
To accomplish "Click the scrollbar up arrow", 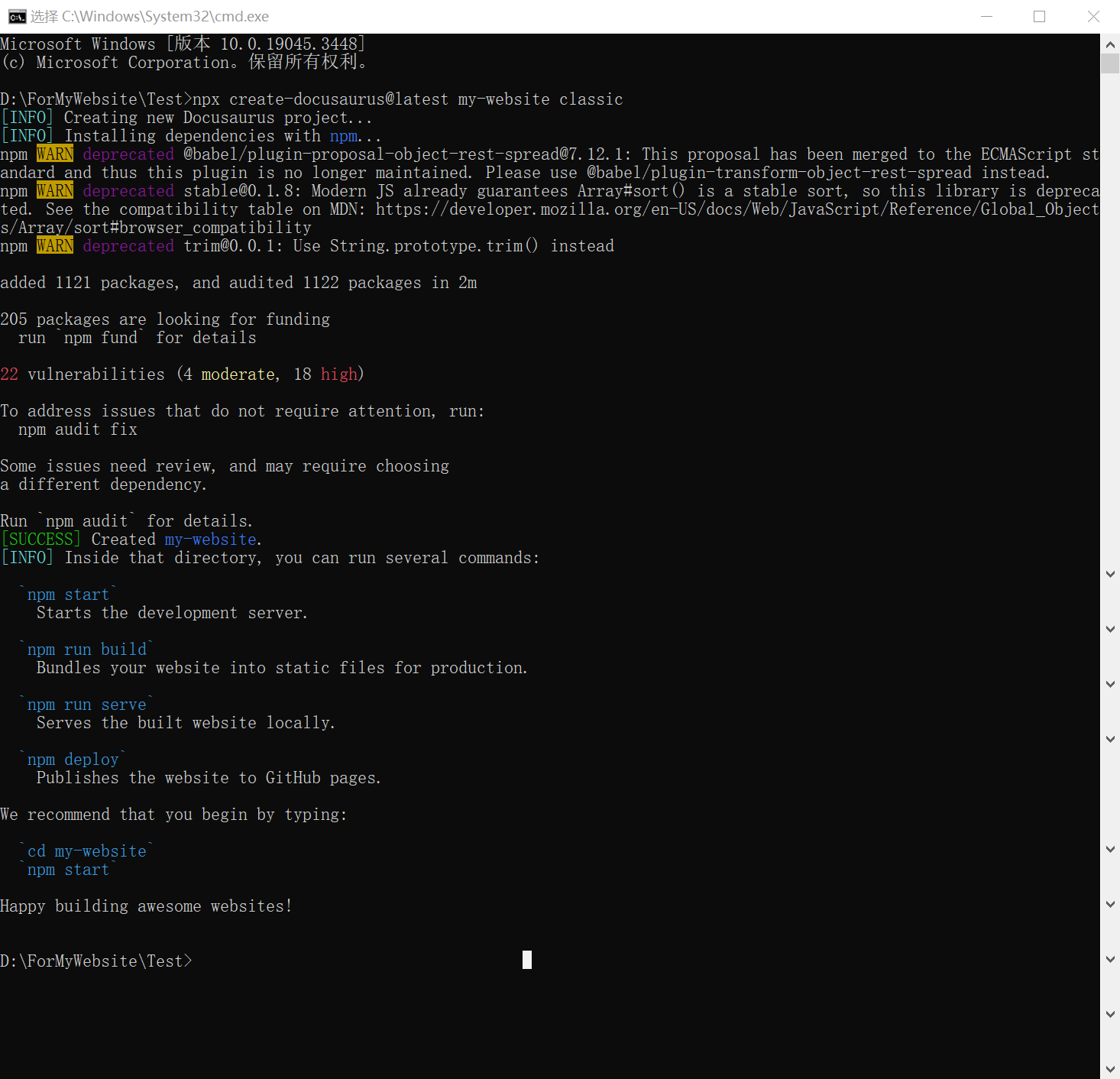I will (x=1110, y=44).
